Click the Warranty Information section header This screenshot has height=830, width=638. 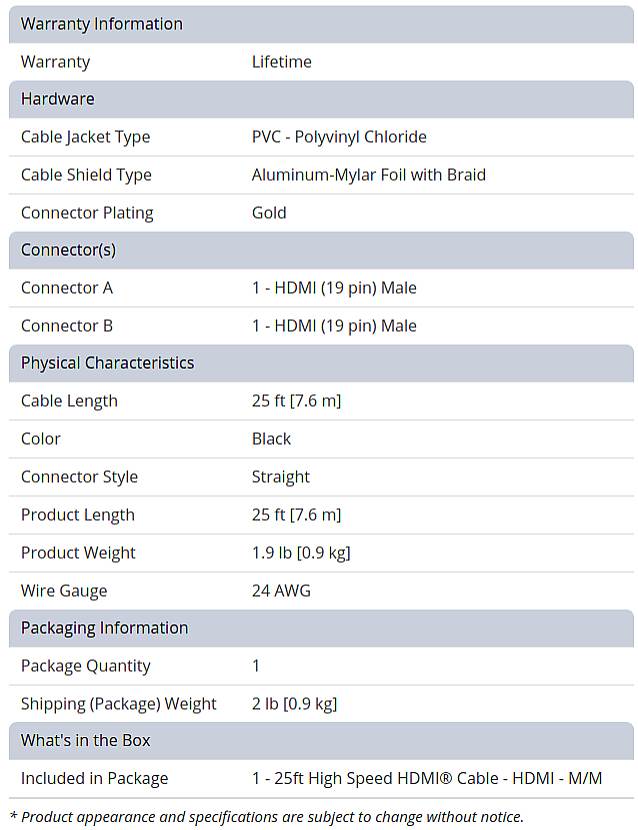click(x=102, y=24)
